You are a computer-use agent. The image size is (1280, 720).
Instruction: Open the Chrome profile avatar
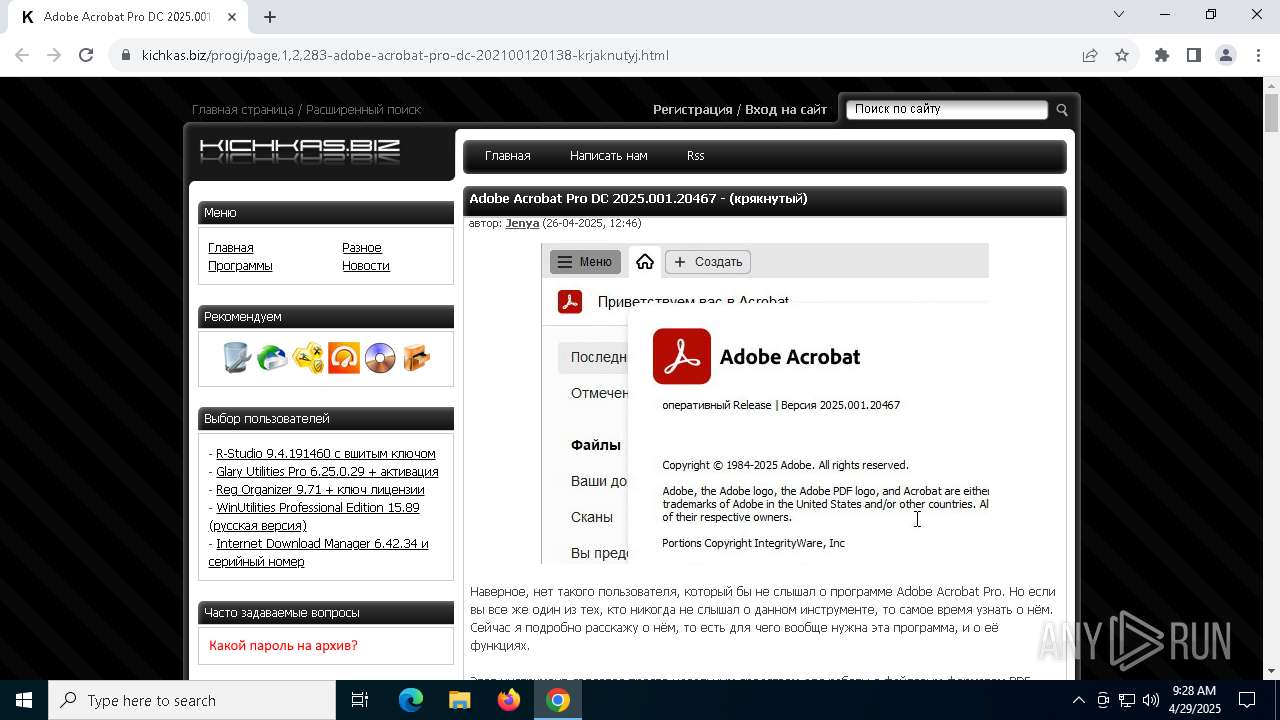coord(1226,55)
